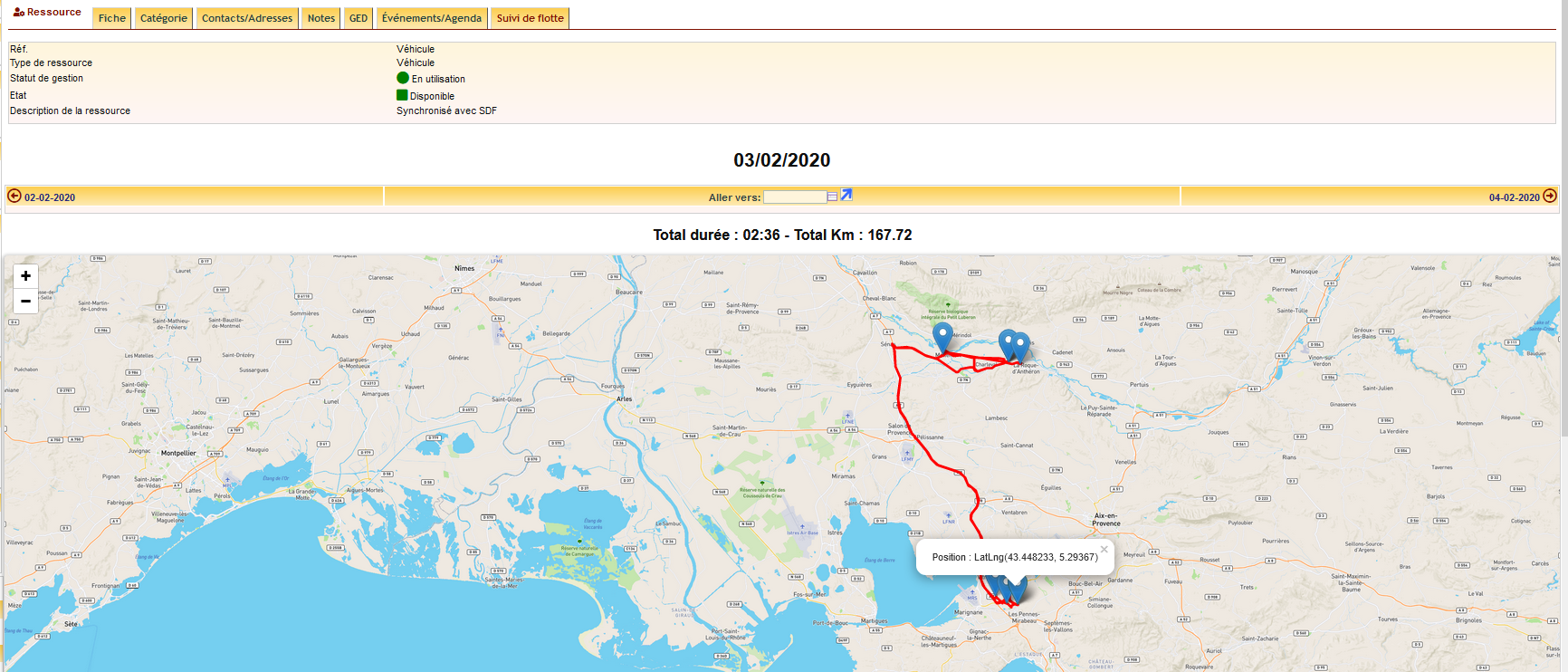The image size is (1568, 672).
Task: Click the green Disponible status square
Action: (x=402, y=95)
